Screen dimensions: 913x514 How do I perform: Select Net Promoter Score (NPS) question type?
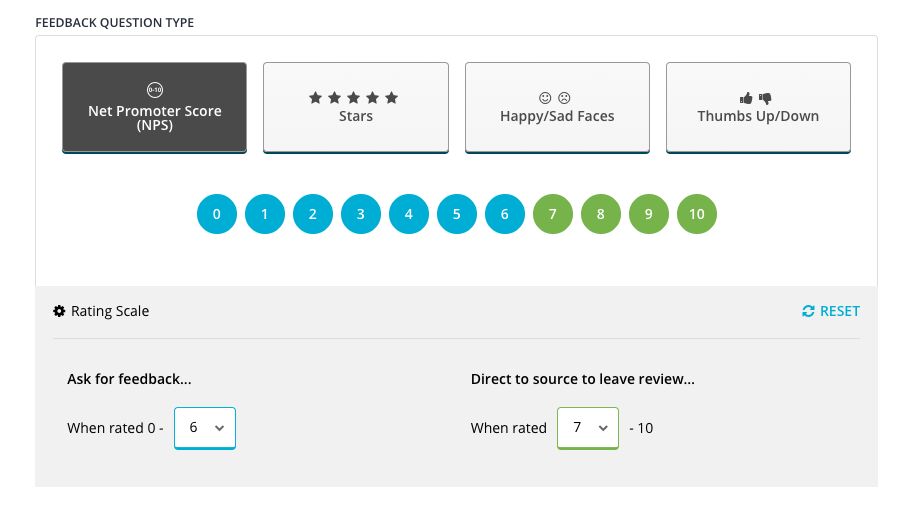[154, 108]
